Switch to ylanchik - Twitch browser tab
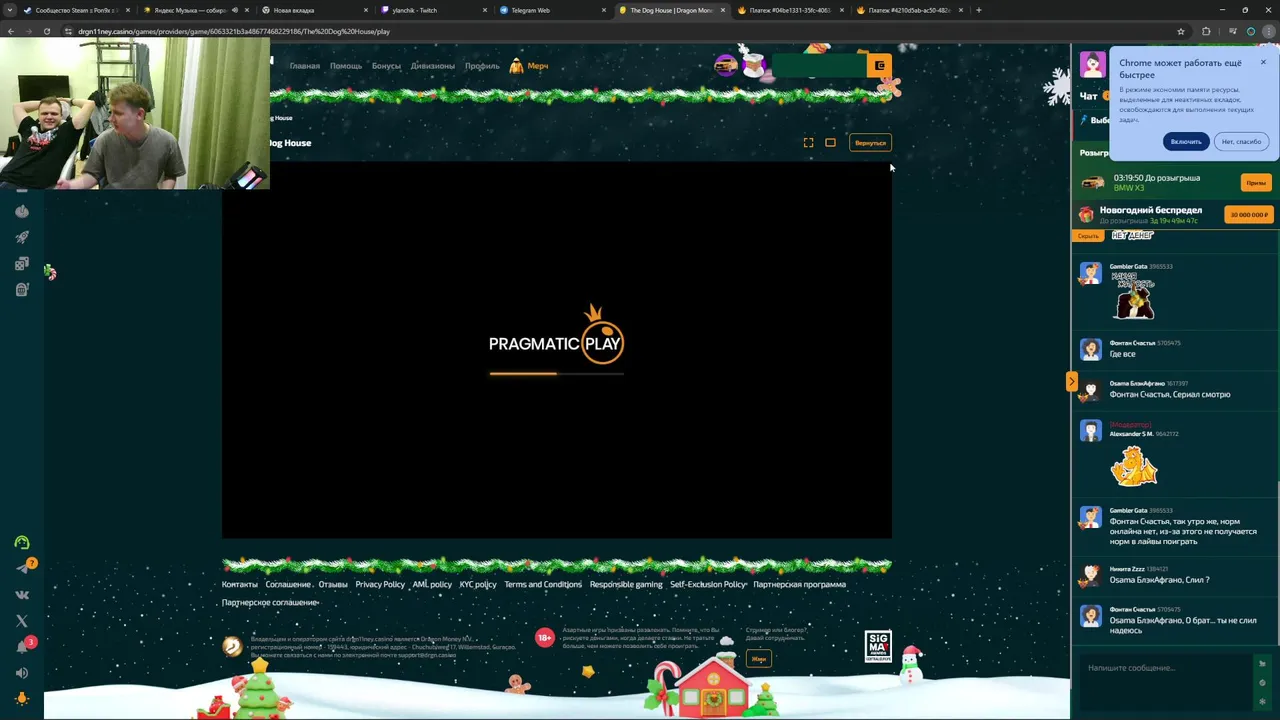Screen dimensions: 1280x720 [x=435, y=10]
